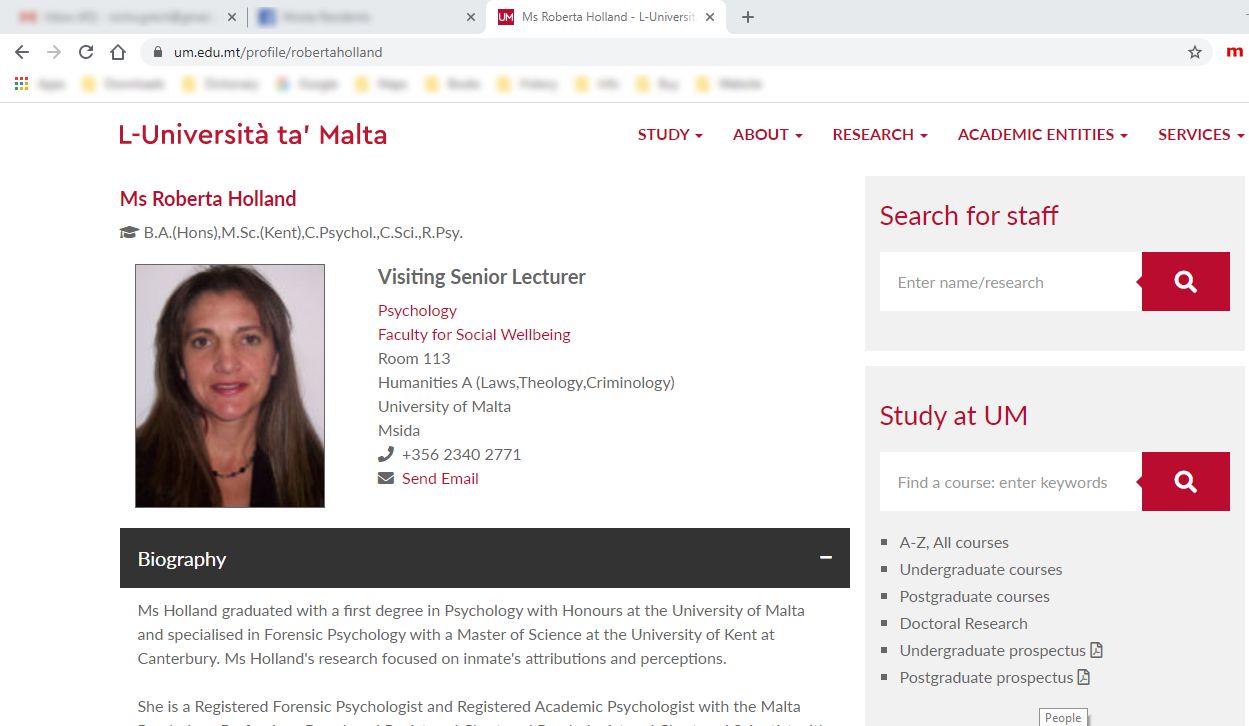Click the Room 113 text
This screenshot has width=1249, height=726.
pos(414,358)
